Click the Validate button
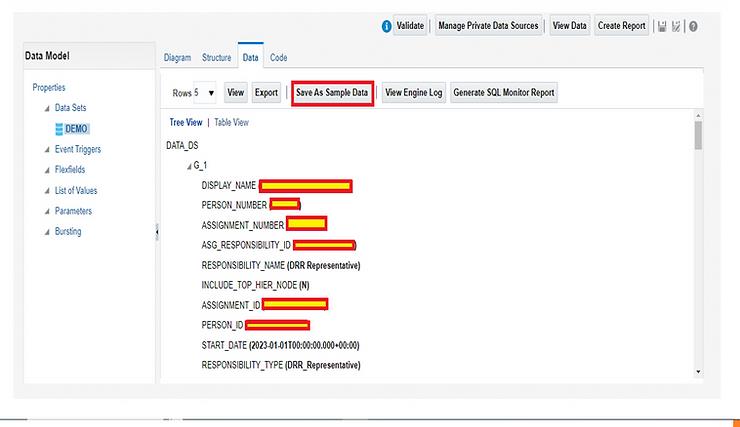740x427 pixels. [x=410, y=25]
